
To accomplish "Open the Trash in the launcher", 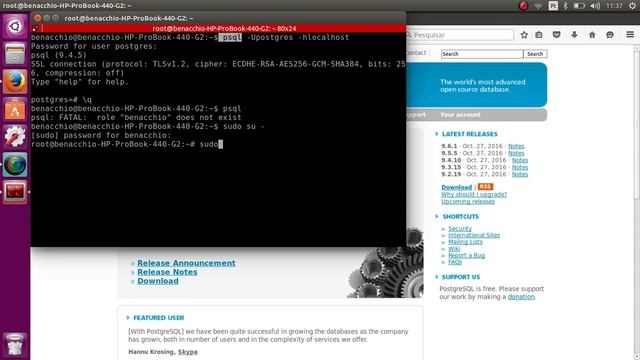I will (15, 345).
